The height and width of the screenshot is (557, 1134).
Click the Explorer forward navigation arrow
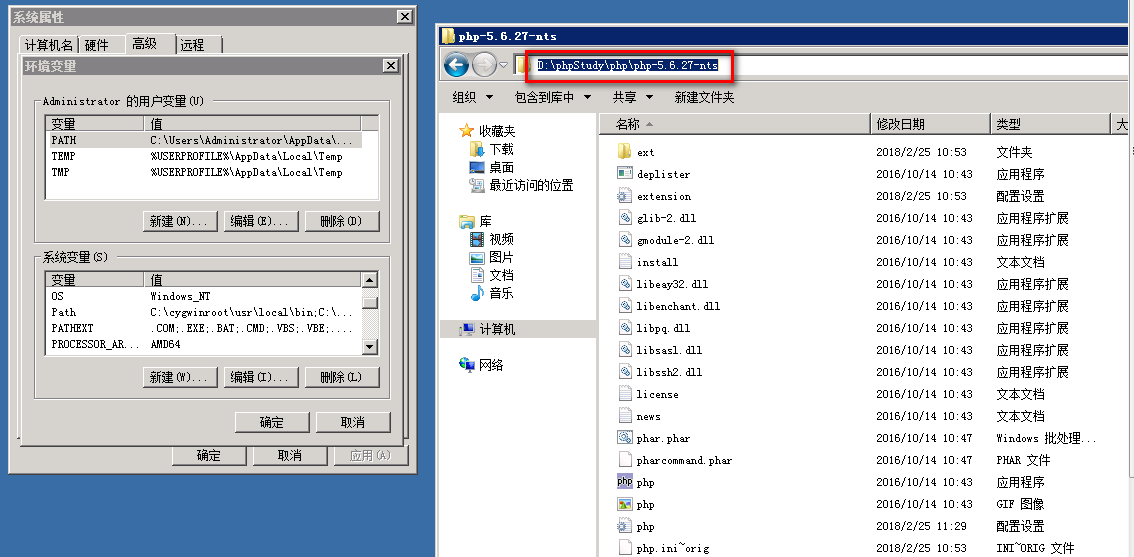pyautogui.click(x=484, y=66)
